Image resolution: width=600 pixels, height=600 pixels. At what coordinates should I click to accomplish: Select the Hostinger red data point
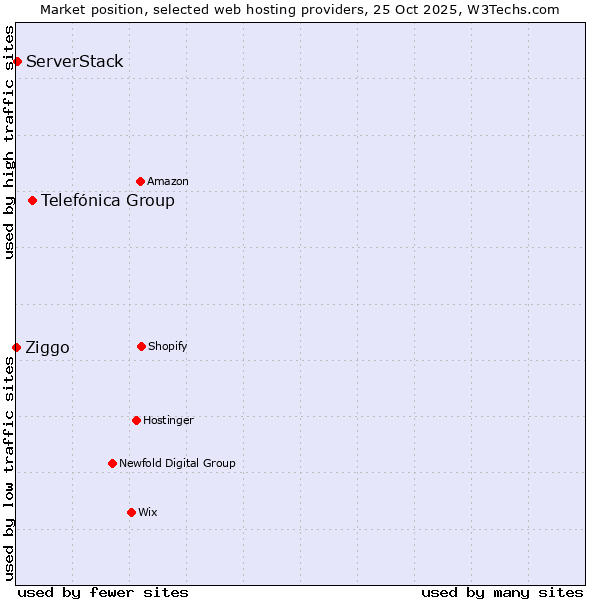[136, 420]
